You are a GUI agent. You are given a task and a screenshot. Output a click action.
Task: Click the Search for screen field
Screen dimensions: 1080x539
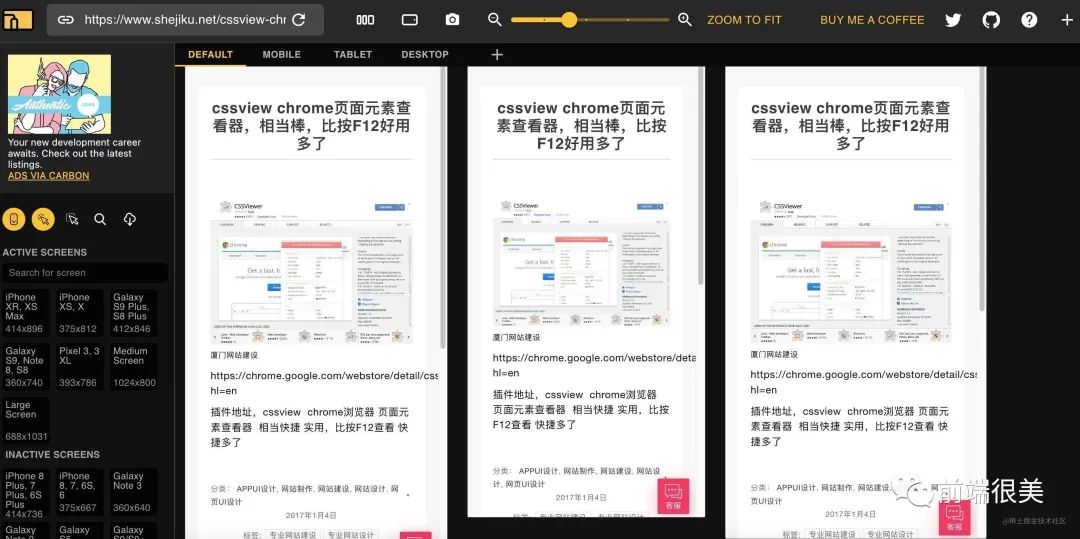[85, 272]
